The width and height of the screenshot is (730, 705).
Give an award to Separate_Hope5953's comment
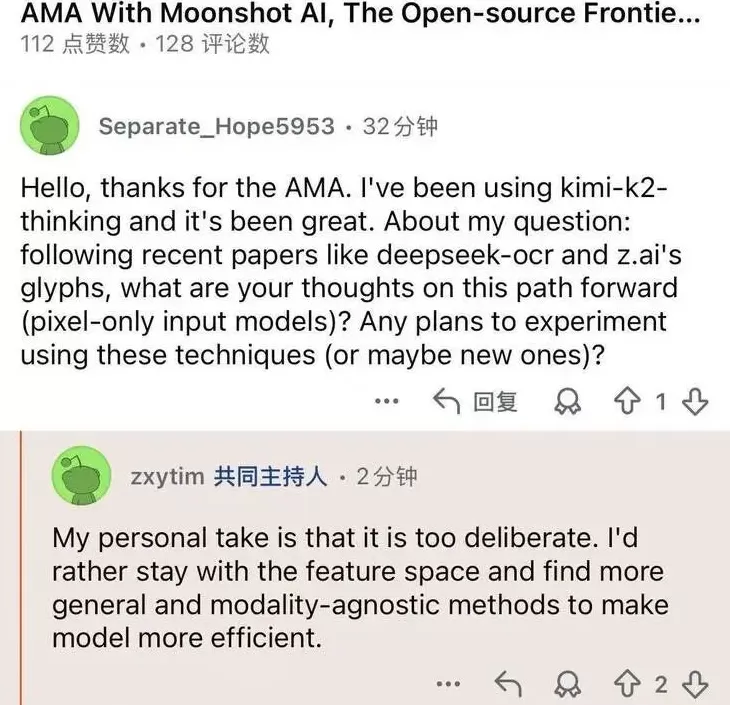569,402
